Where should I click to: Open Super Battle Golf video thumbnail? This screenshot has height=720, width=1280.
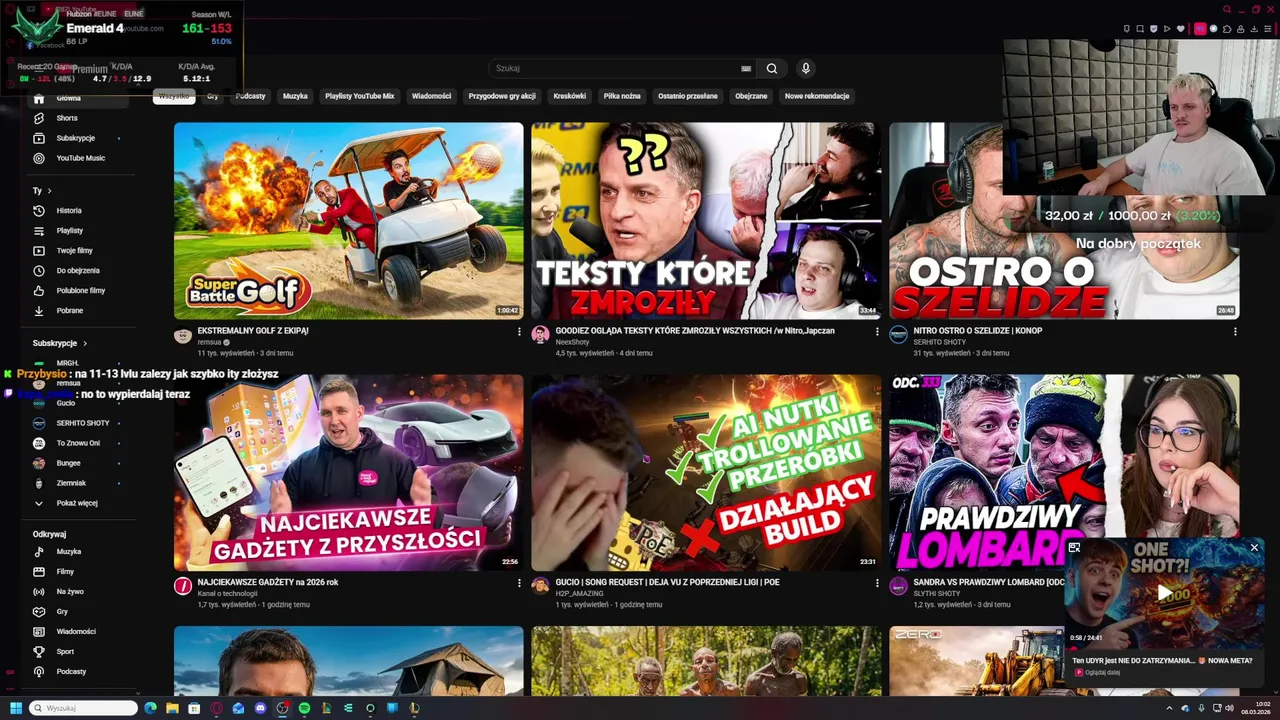click(x=348, y=221)
